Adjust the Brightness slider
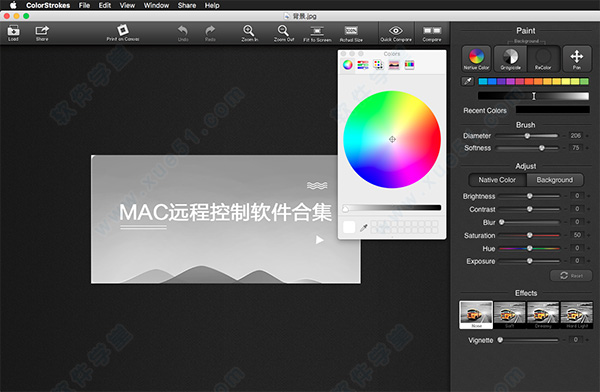The image size is (600, 392). [x=529, y=196]
